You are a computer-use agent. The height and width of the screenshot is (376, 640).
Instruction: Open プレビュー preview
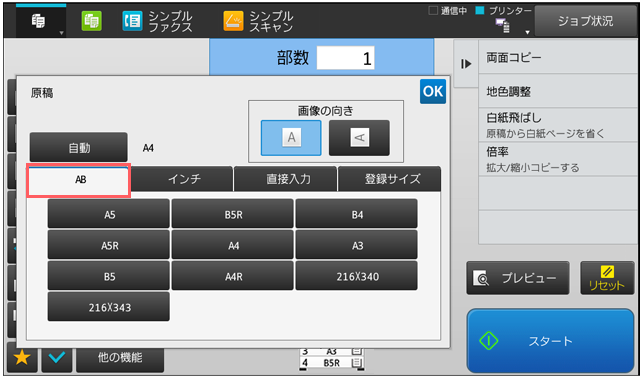[518, 278]
